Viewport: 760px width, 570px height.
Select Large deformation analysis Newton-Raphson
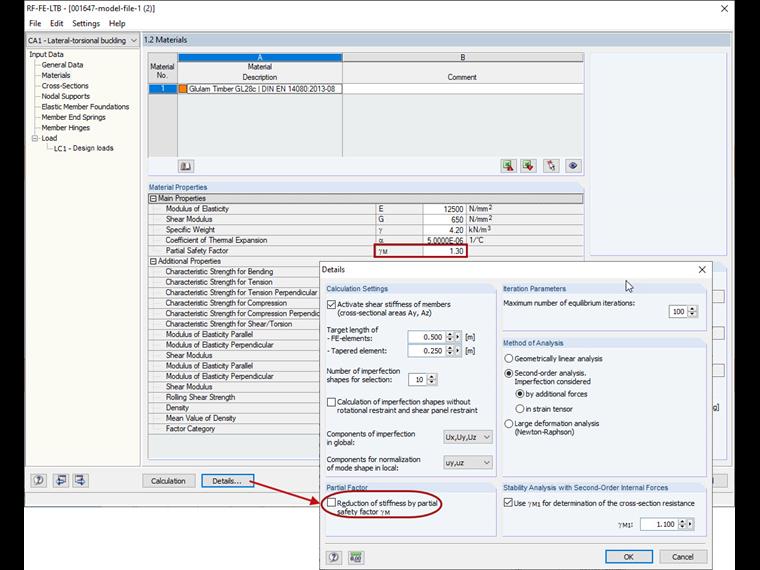click(508, 424)
